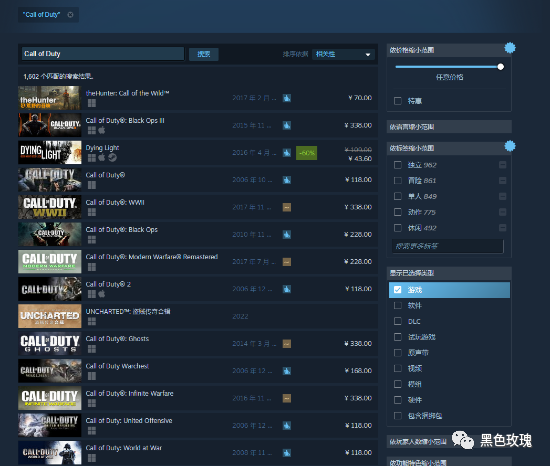Exclude the first tag using its minus icon

(502, 165)
